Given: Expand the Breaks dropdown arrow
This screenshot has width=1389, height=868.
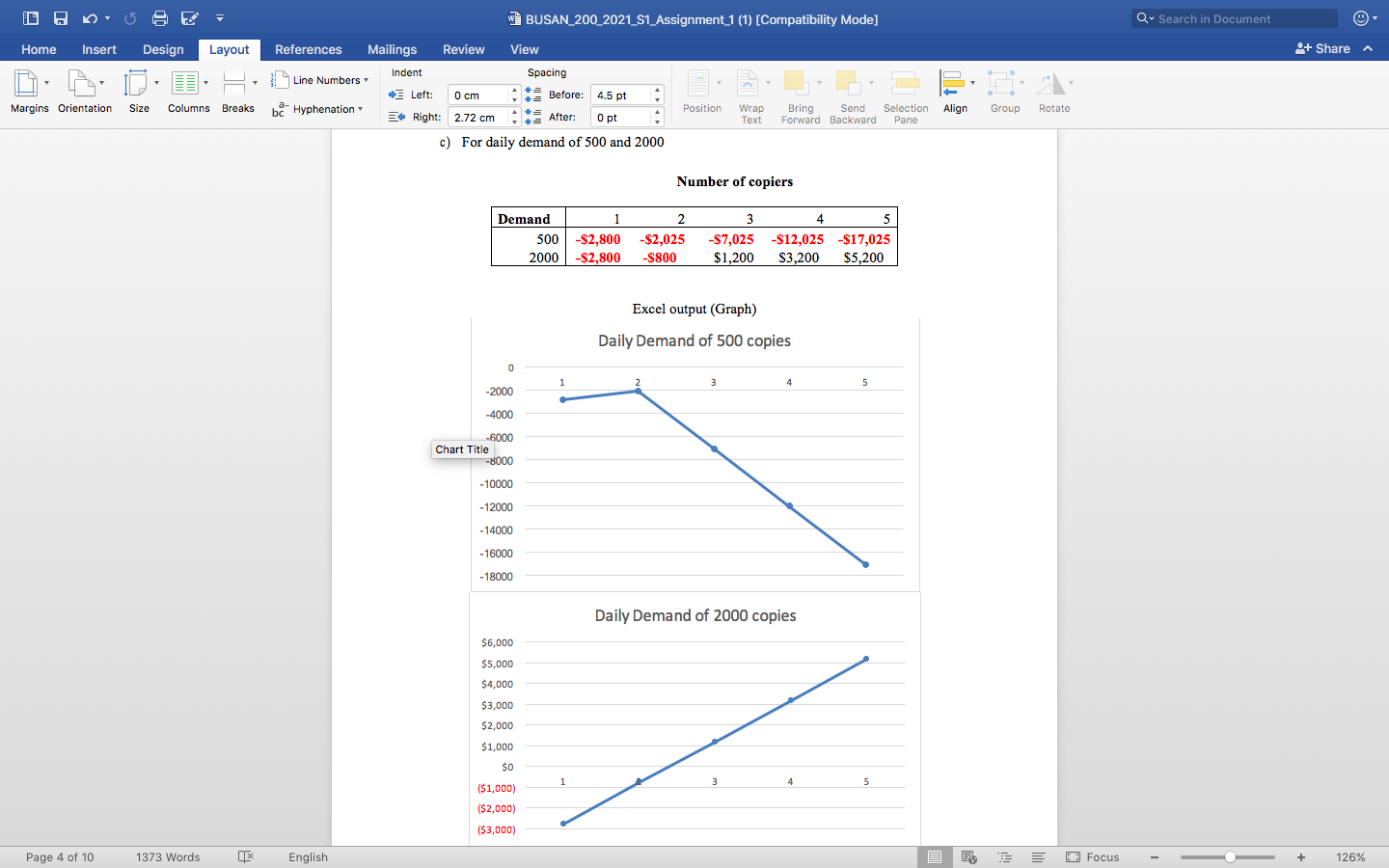Looking at the screenshot, I should pos(255,83).
